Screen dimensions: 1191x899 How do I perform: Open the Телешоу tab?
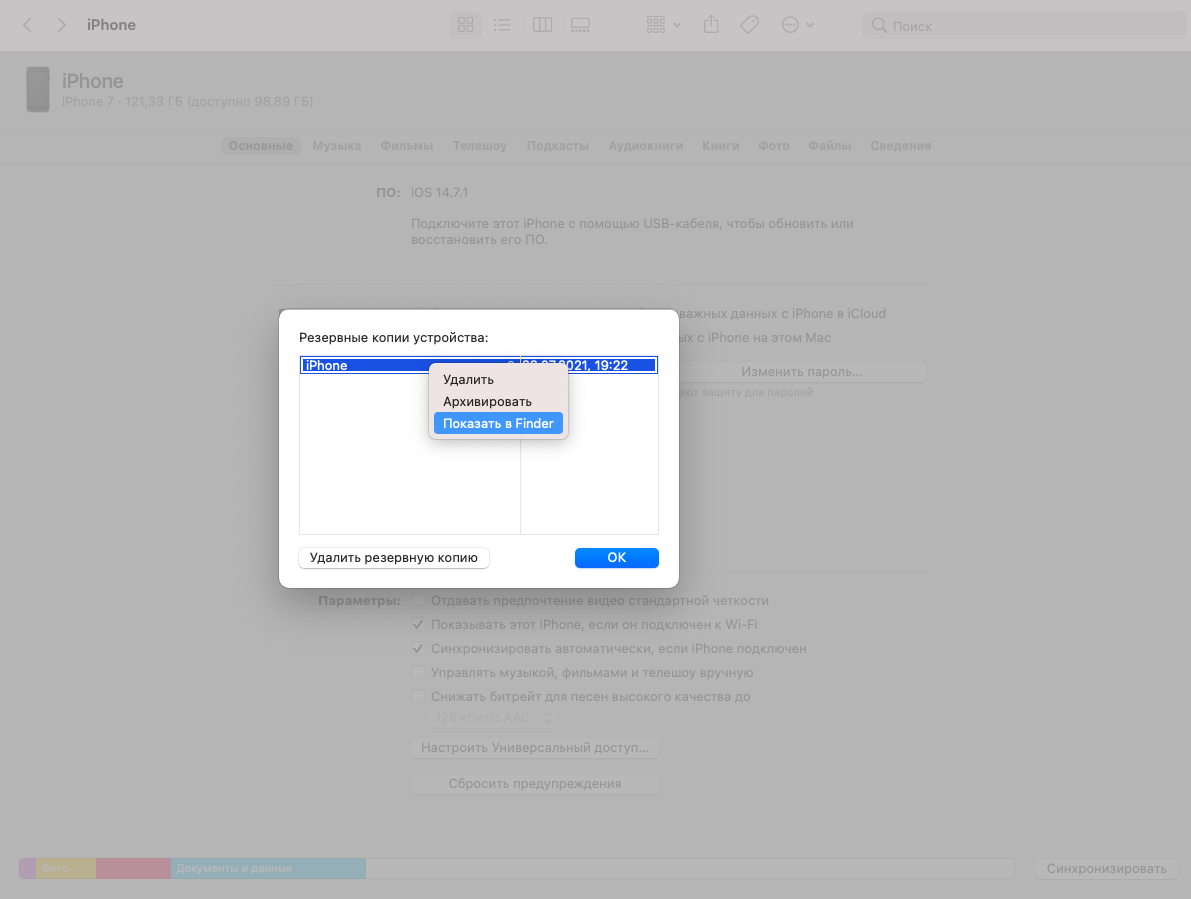click(x=479, y=146)
